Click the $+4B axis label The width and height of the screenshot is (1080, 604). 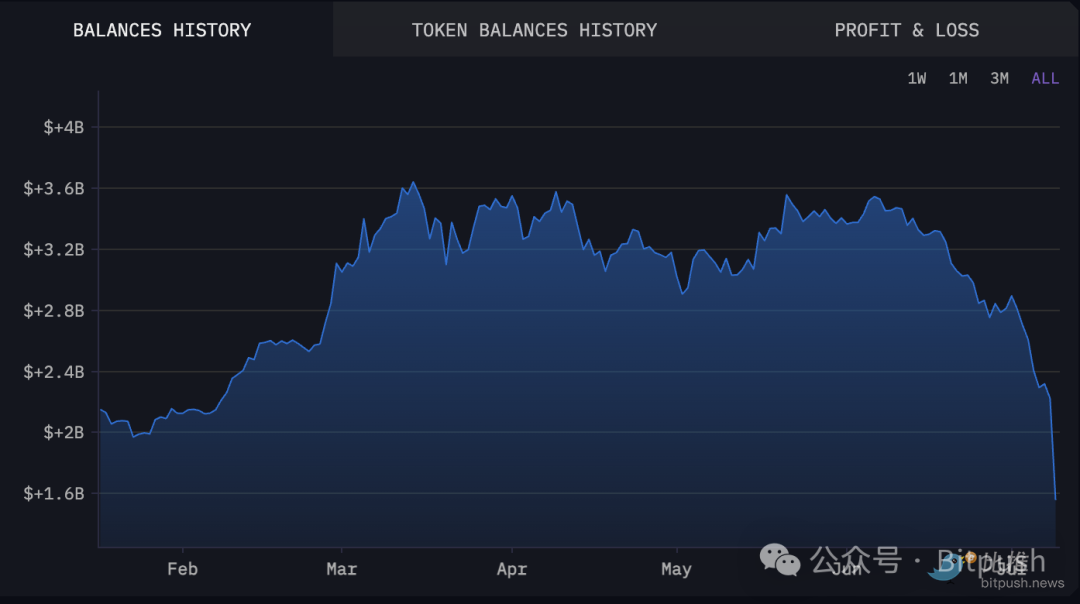tap(66, 127)
